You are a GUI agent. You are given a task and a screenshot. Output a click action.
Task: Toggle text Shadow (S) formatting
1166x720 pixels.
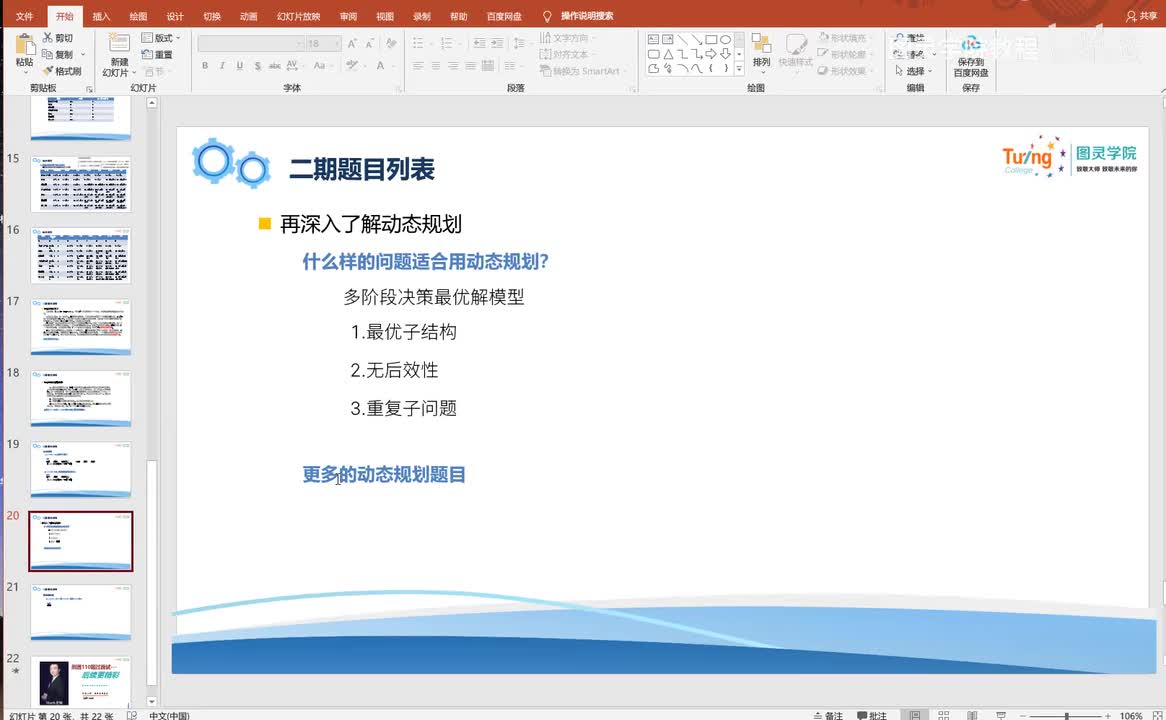coord(257,65)
